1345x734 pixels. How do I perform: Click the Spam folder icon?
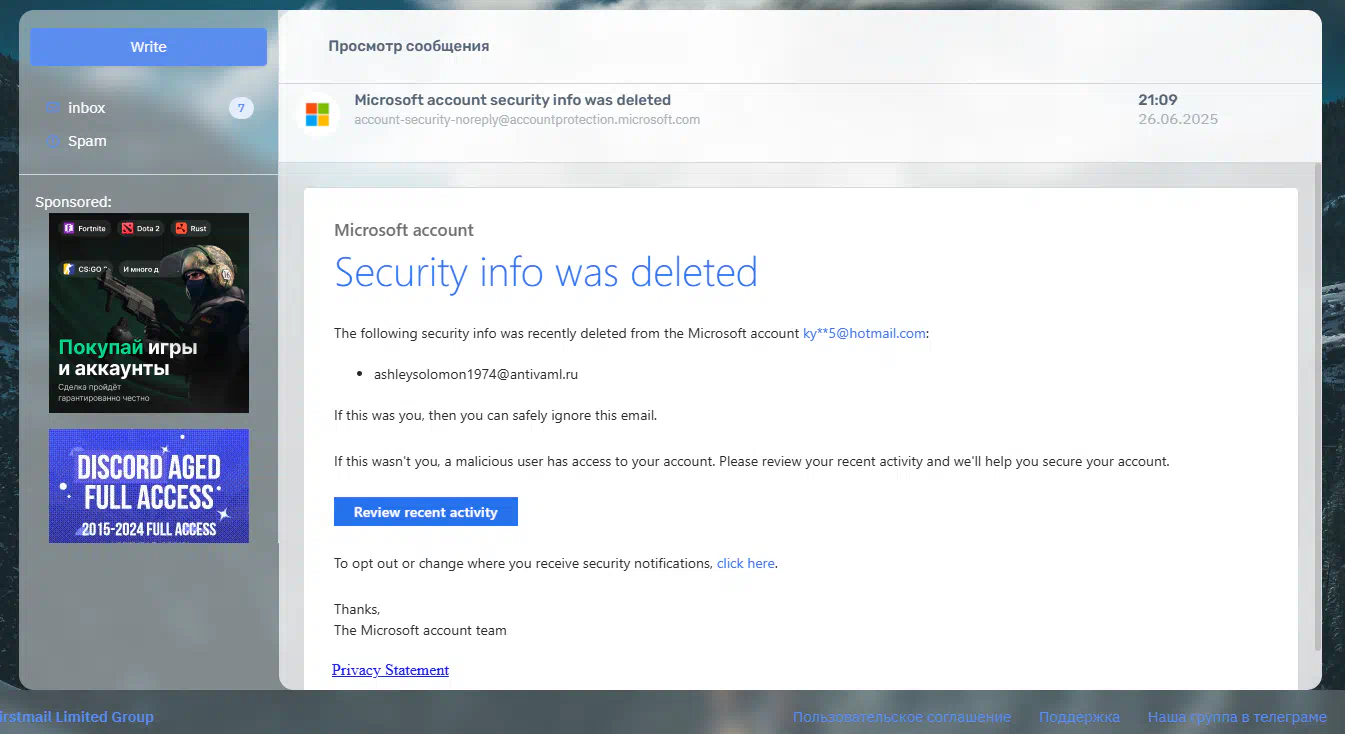tap(53, 141)
